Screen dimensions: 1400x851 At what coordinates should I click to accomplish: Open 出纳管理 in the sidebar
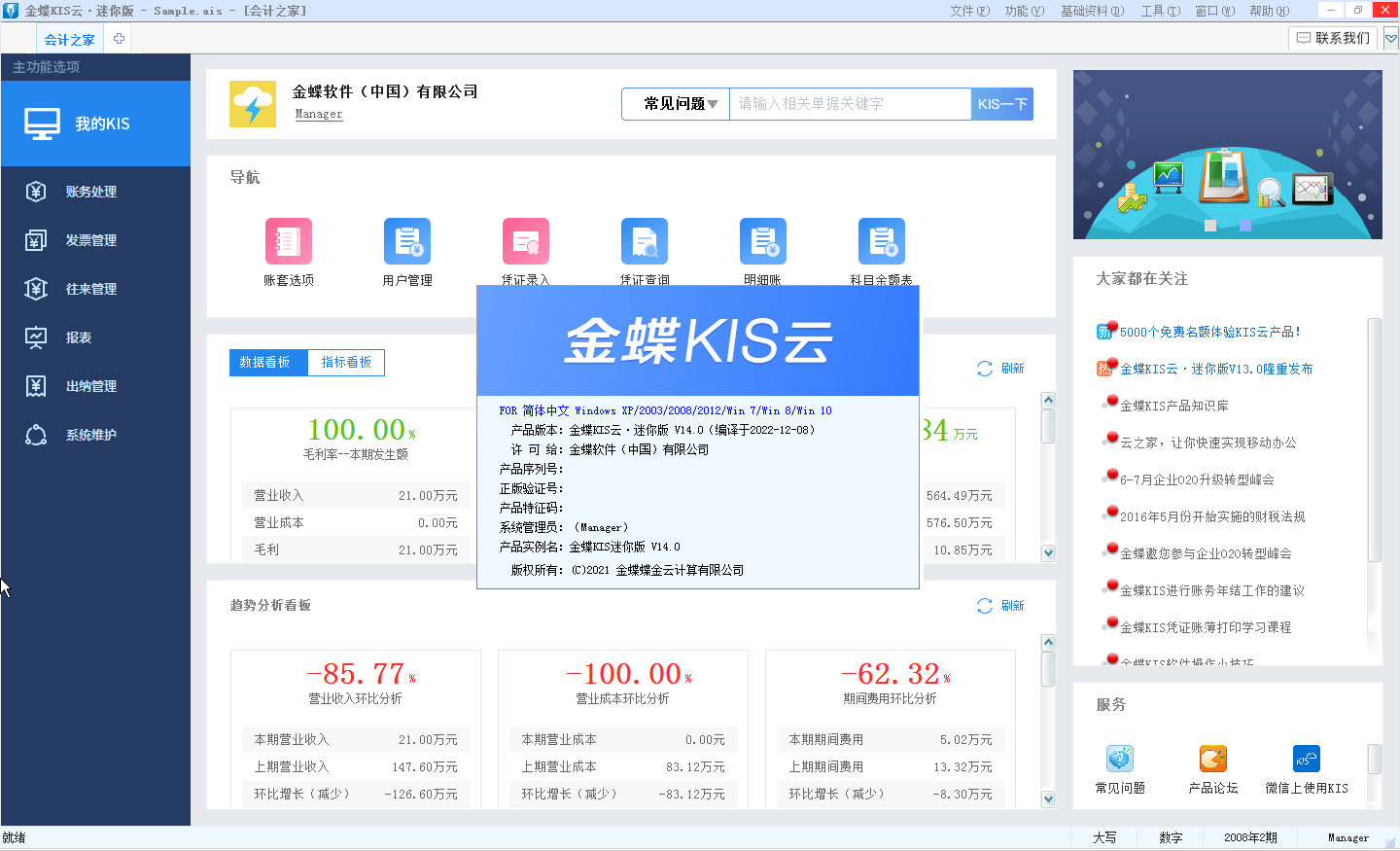tap(95, 386)
